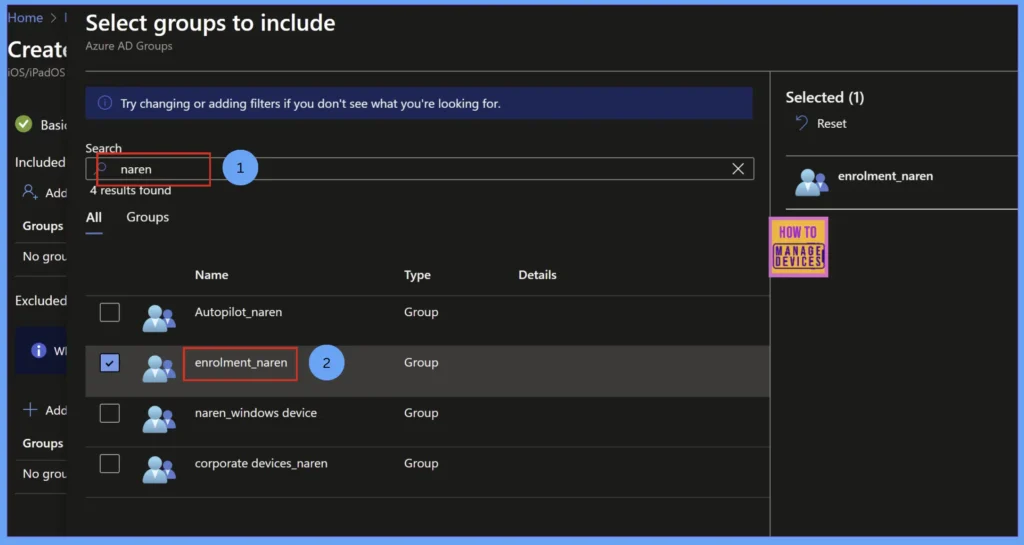This screenshot has height=545, width=1024.
Task: Tick the Autopilot_naren checkbox
Action: pyautogui.click(x=110, y=312)
